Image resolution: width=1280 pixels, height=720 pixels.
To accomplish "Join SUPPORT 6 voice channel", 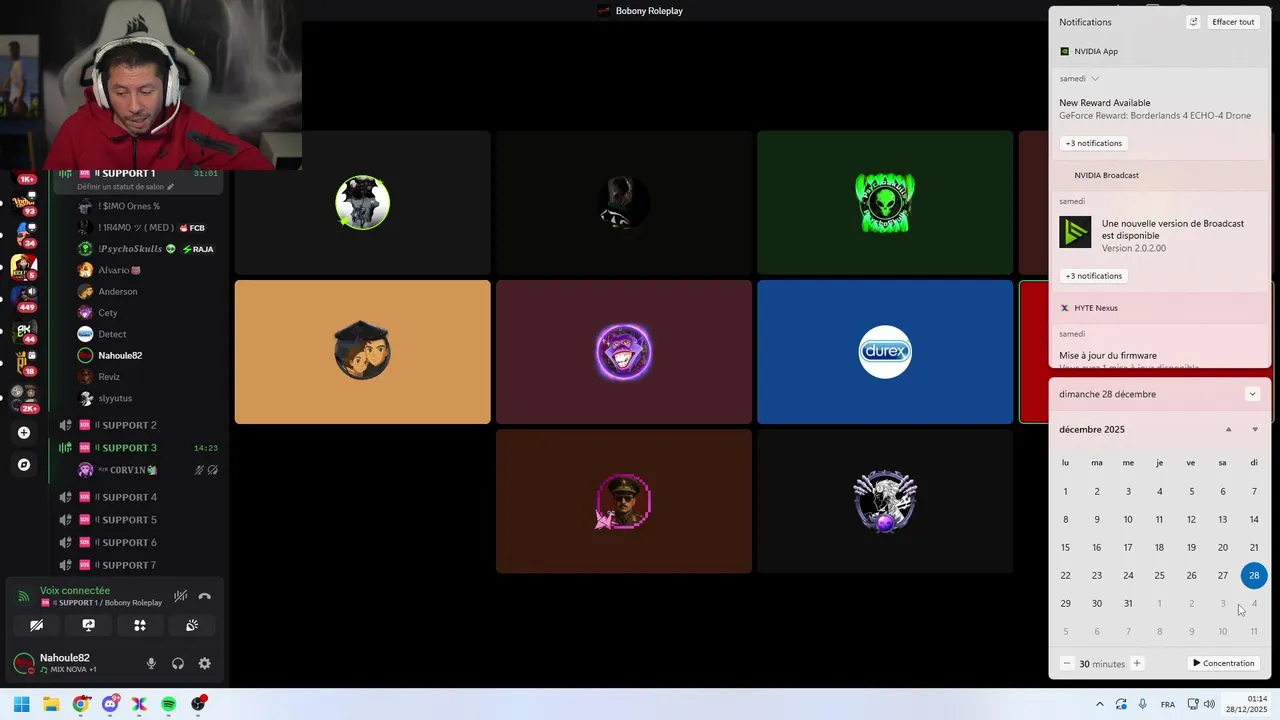I will [138, 542].
